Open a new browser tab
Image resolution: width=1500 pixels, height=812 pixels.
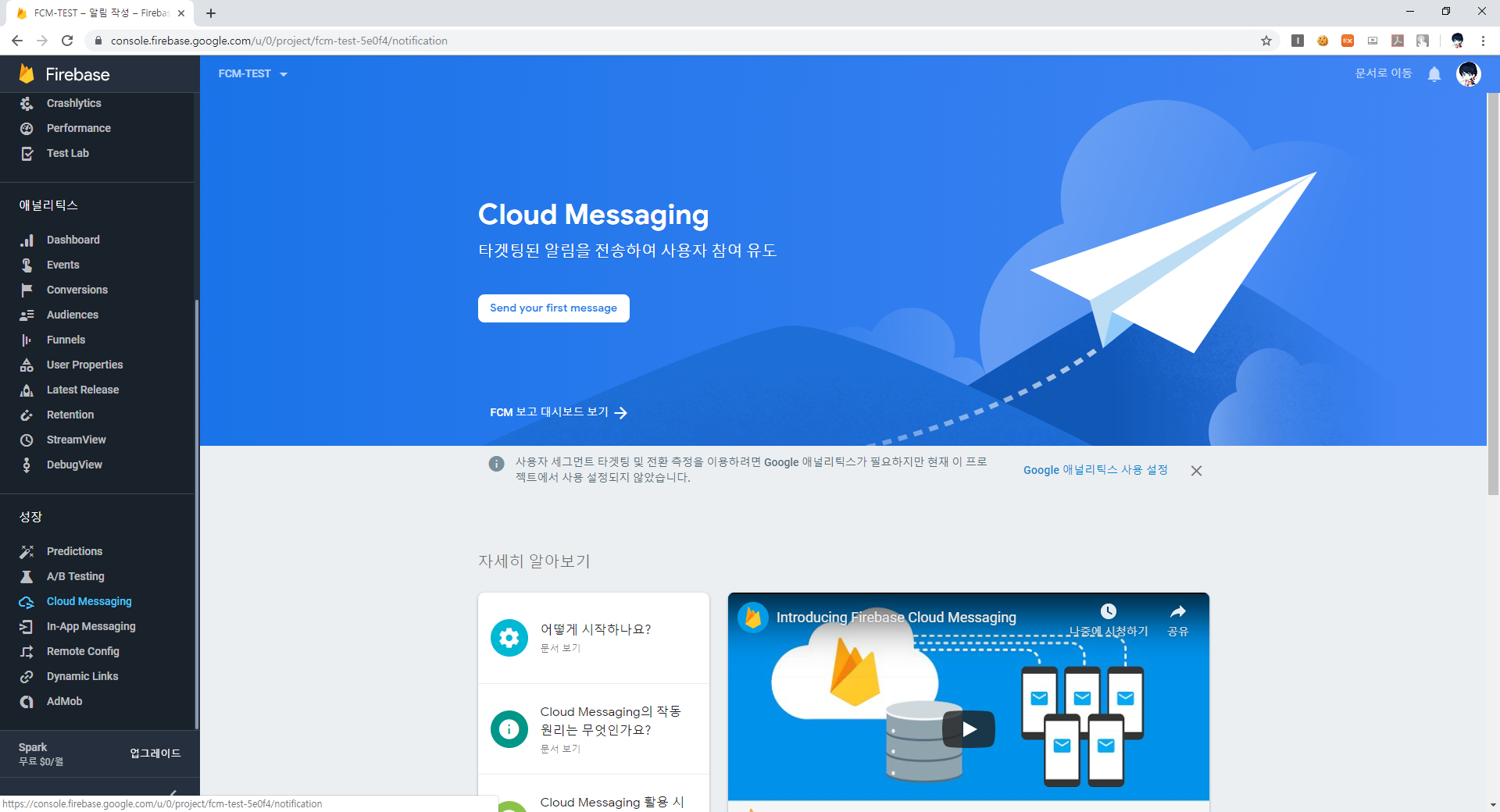(211, 13)
